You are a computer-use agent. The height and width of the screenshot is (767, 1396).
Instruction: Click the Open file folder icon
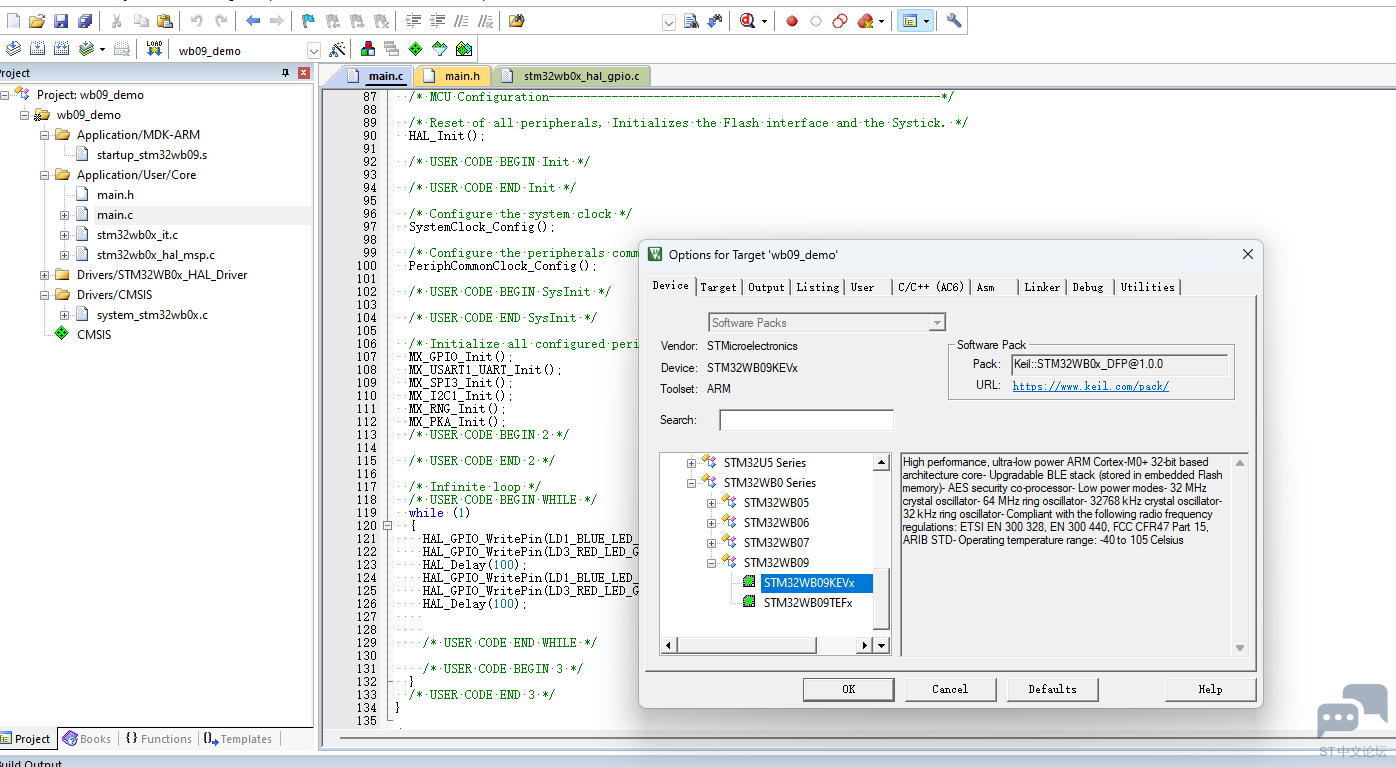click(x=37, y=21)
